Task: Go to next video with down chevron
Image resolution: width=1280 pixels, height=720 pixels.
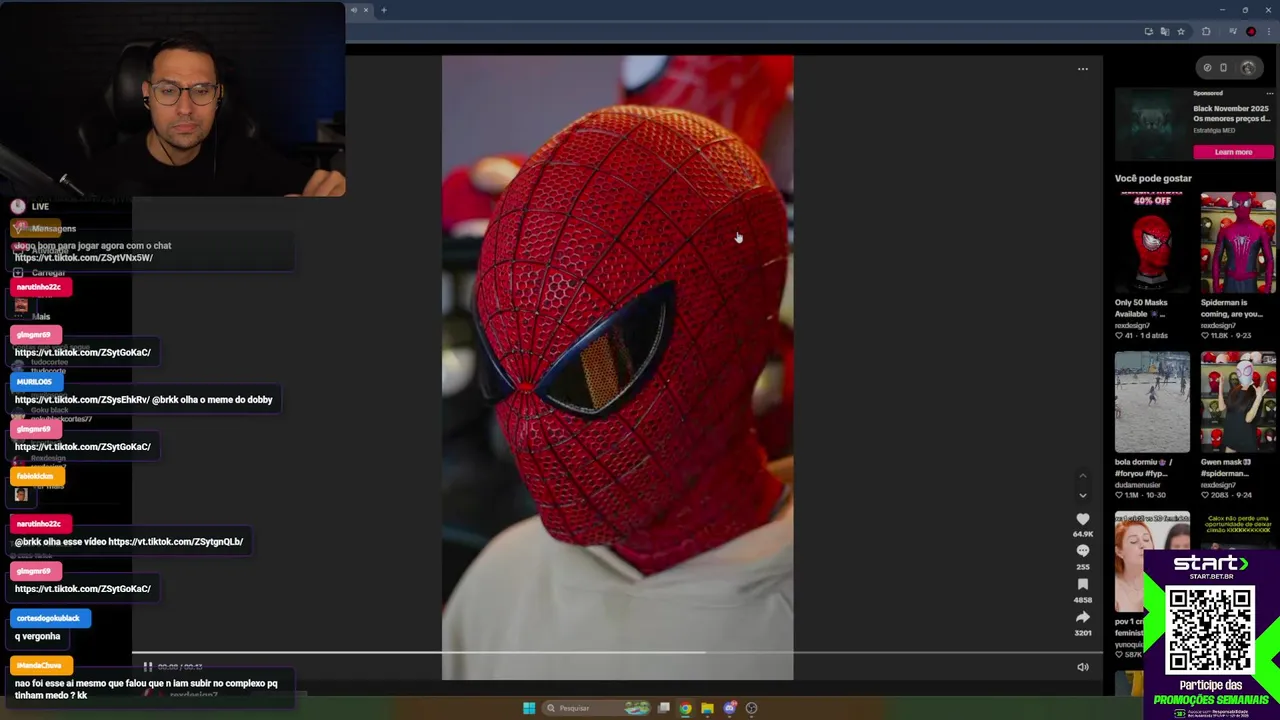Action: click(x=1082, y=495)
